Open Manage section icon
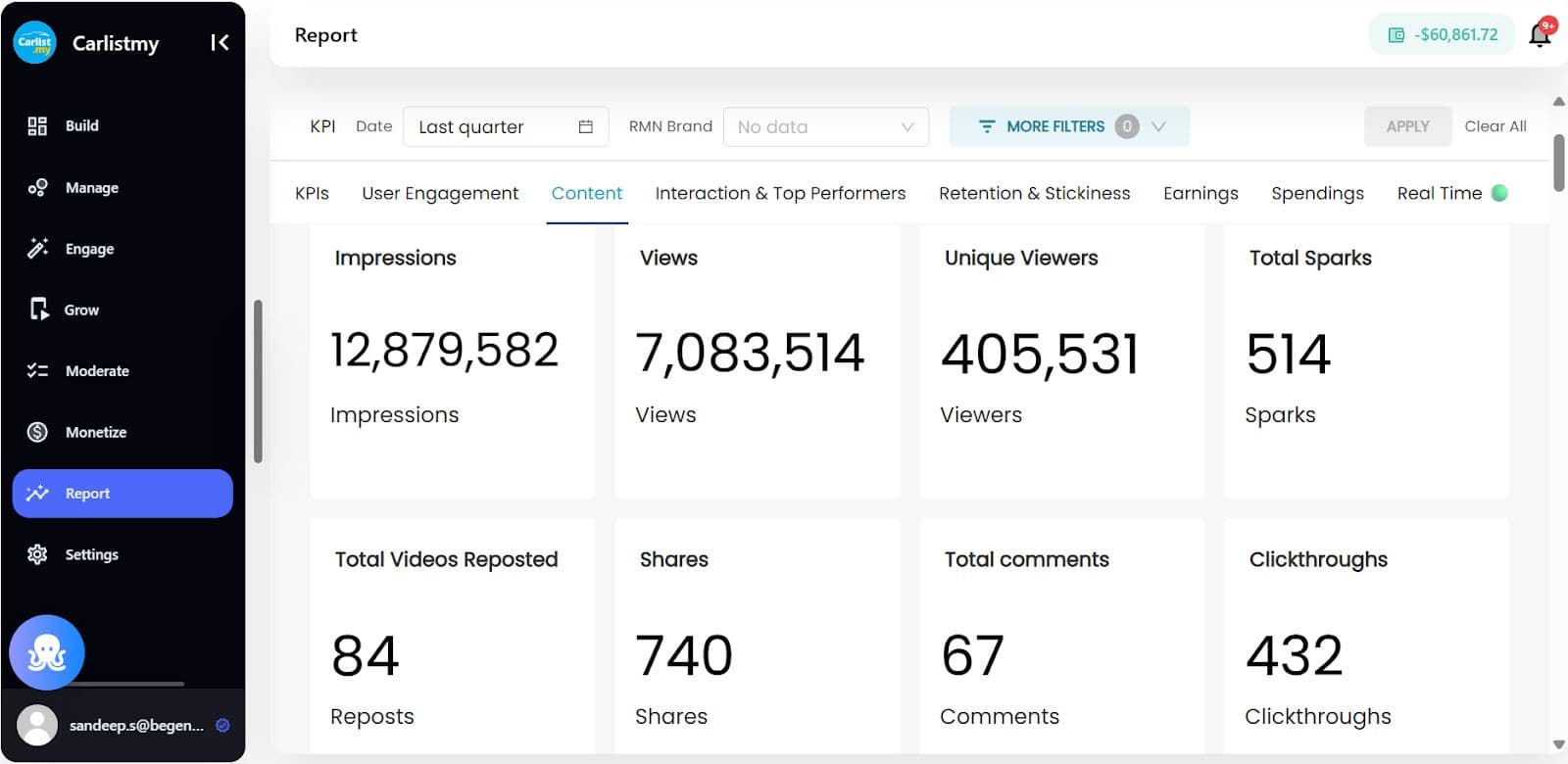The image size is (1568, 764). pyautogui.click(x=37, y=187)
